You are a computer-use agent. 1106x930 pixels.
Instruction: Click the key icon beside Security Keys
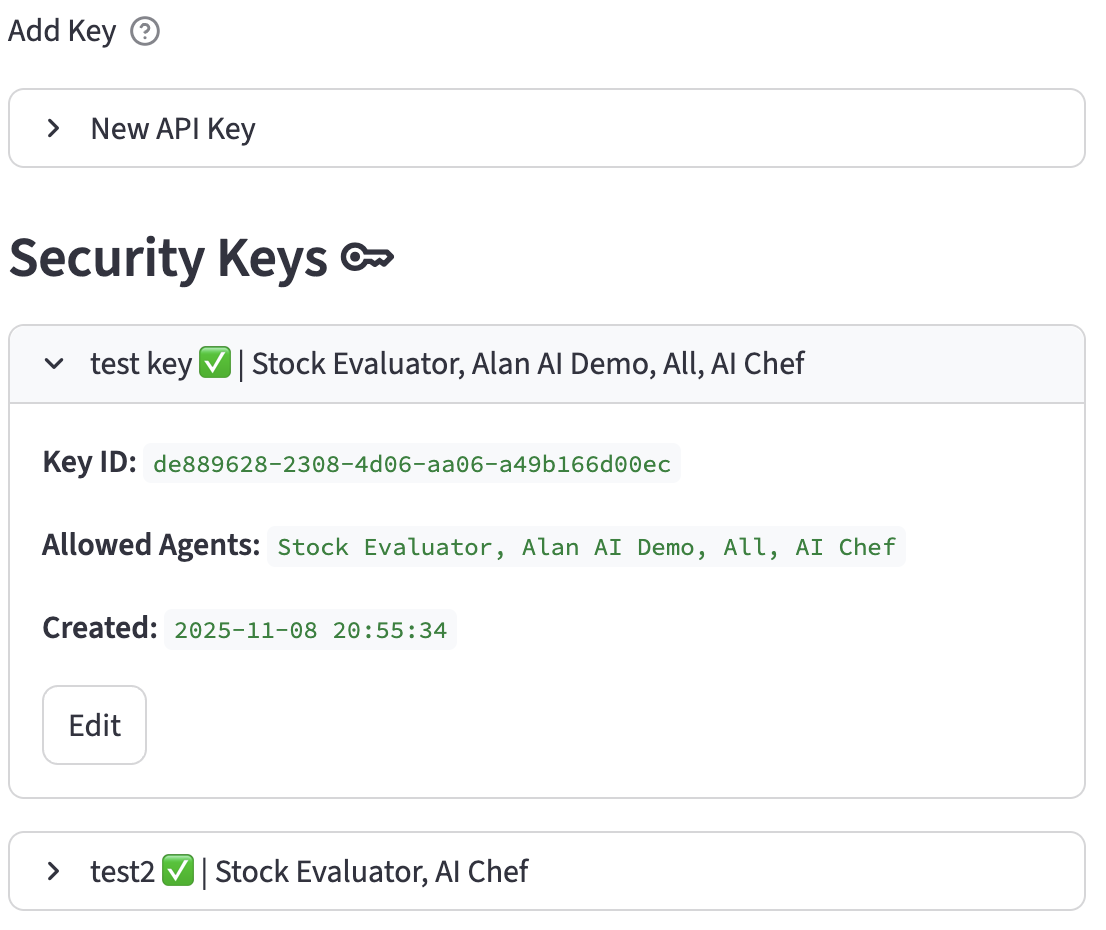point(367,260)
